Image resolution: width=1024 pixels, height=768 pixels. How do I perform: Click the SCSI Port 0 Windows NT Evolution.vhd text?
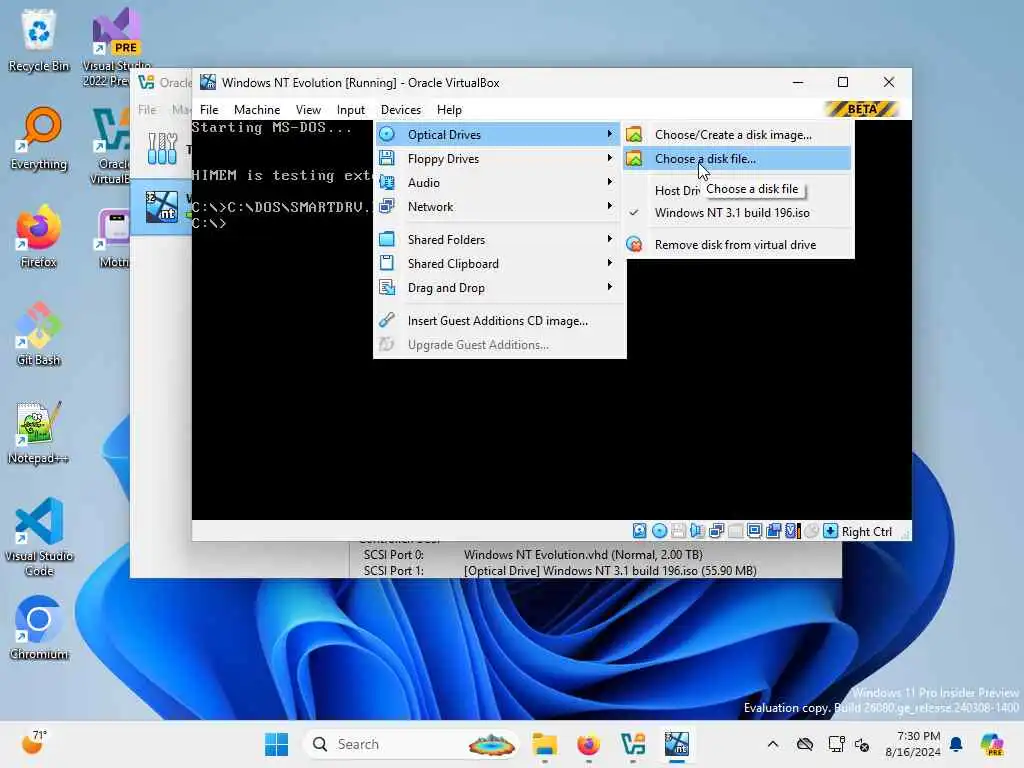point(583,554)
